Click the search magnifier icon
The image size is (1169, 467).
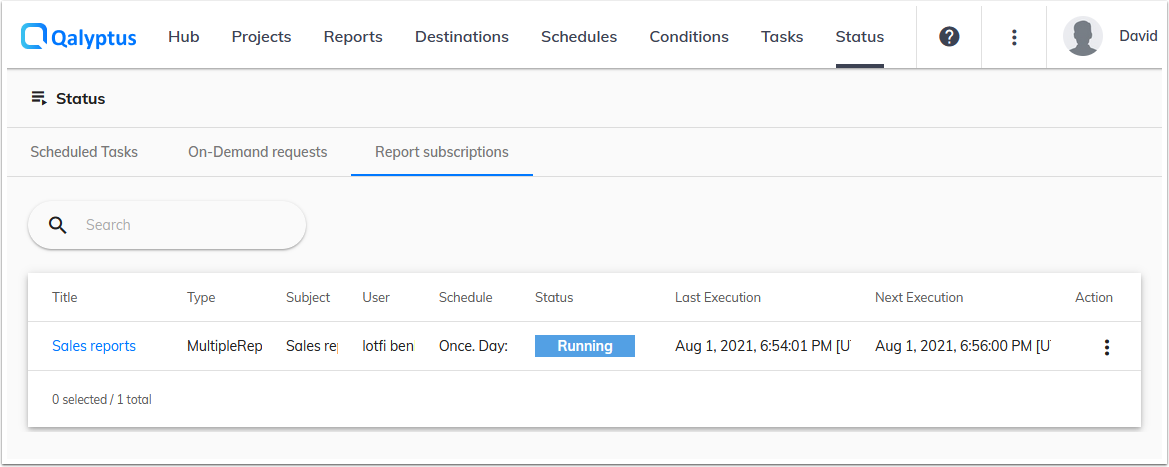[58, 225]
